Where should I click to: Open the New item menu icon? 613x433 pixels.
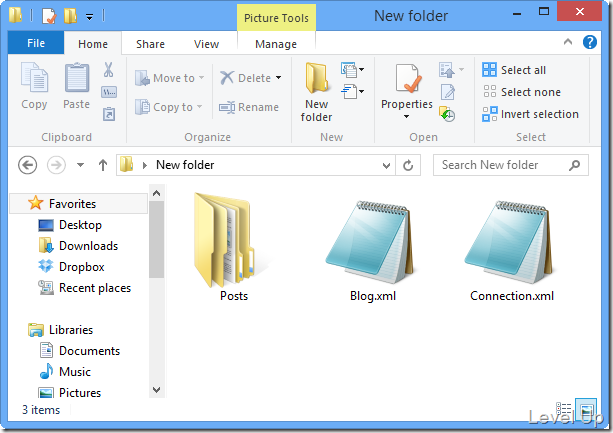point(352,70)
